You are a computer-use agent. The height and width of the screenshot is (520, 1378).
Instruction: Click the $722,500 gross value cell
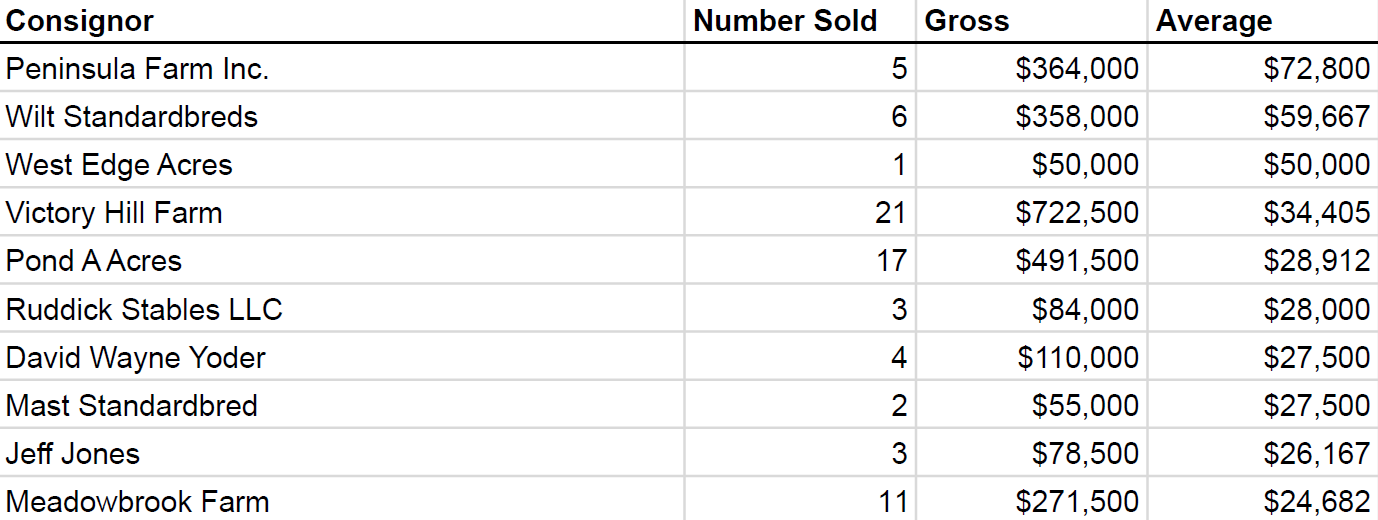1032,212
